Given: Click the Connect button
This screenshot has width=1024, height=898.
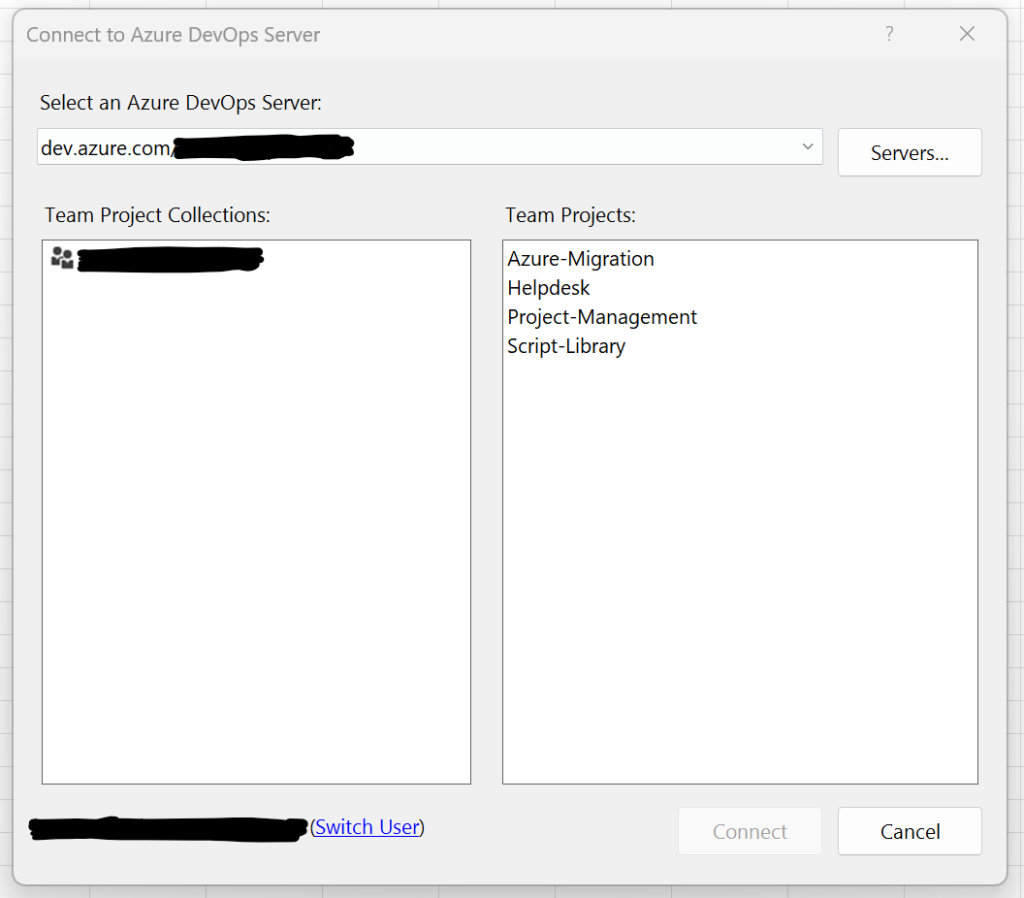Looking at the screenshot, I should pyautogui.click(x=750, y=831).
